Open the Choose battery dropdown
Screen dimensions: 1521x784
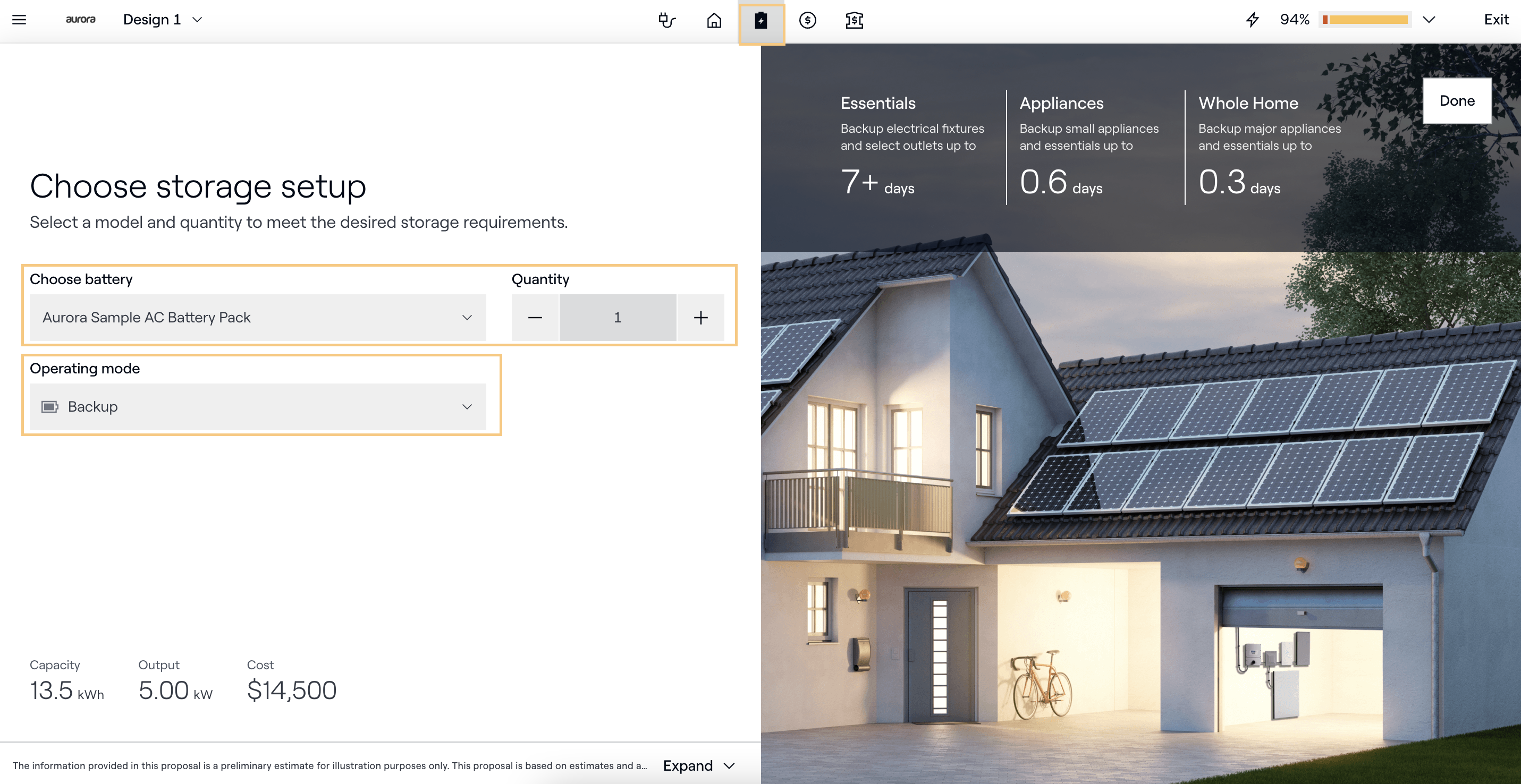click(257, 318)
